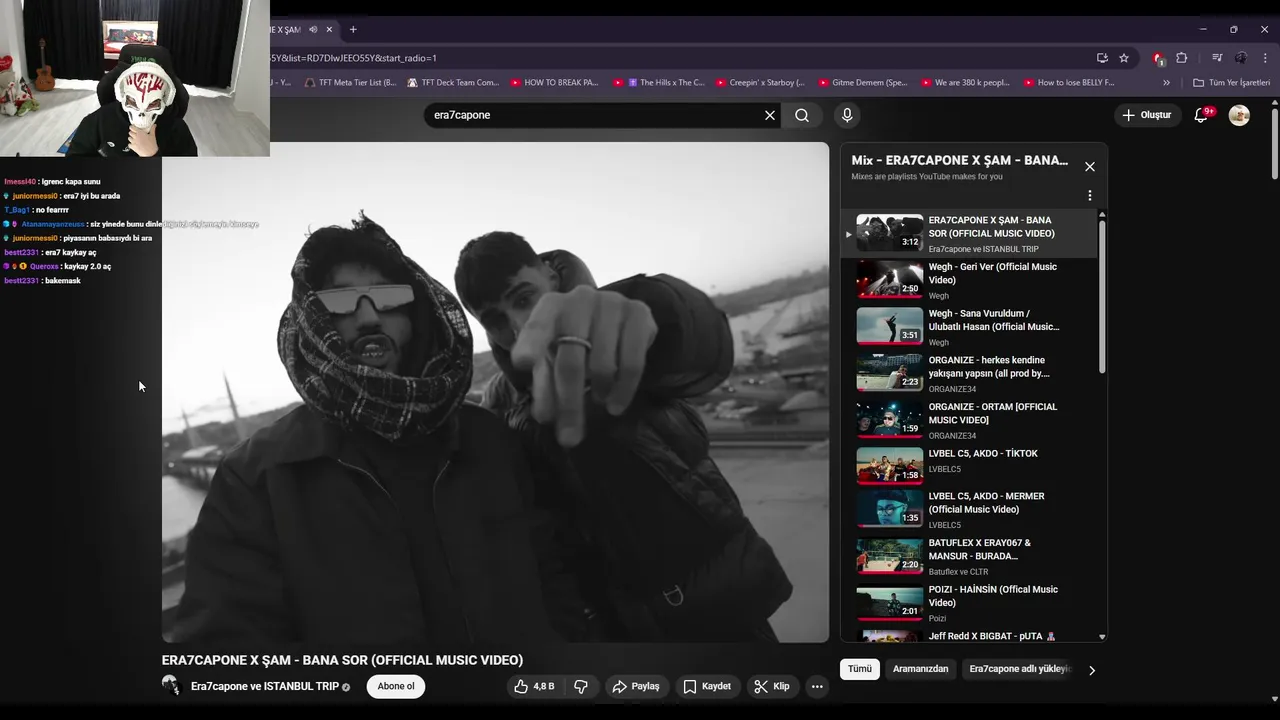Play LVBEL C5, AKDO - MERMER

click(968, 509)
